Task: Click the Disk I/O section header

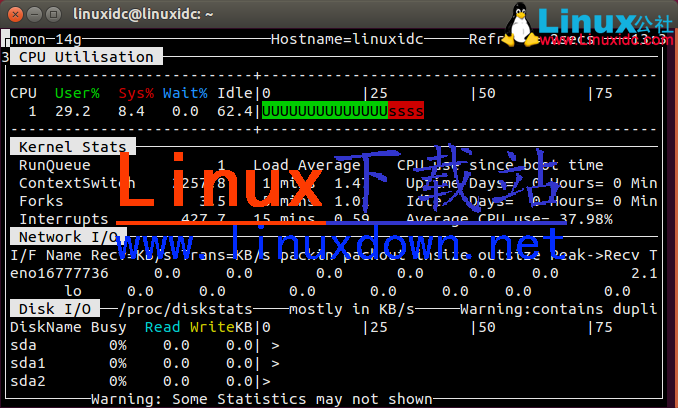Action: click(55, 309)
